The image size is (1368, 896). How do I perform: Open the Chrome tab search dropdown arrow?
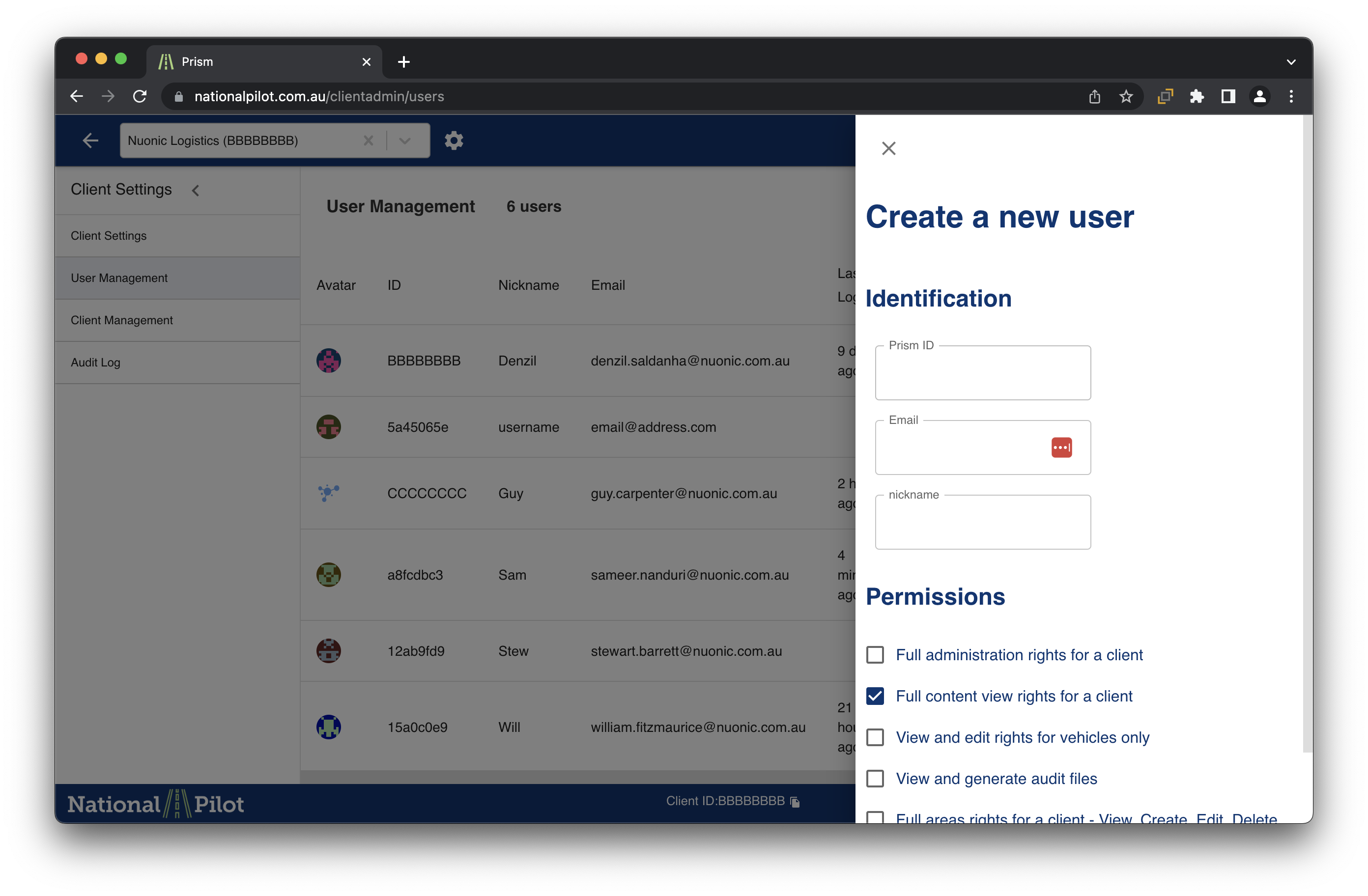1290,61
